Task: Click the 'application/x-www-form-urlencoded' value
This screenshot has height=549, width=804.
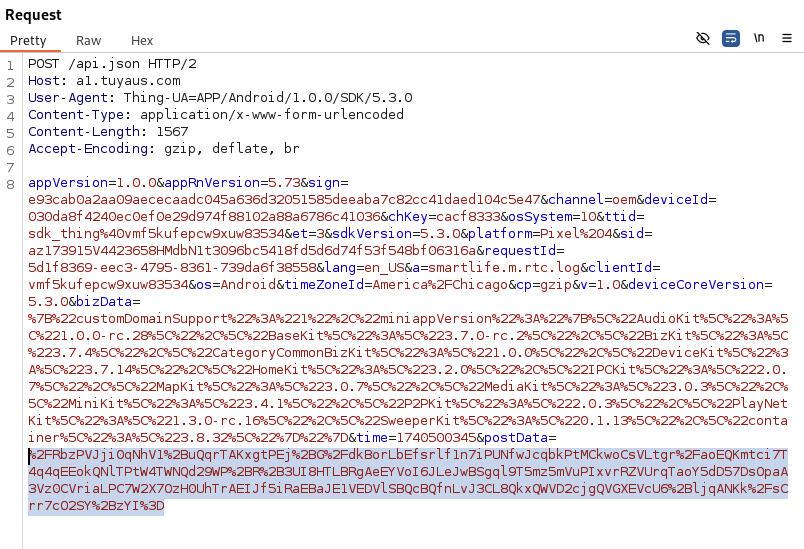Action: point(272,114)
